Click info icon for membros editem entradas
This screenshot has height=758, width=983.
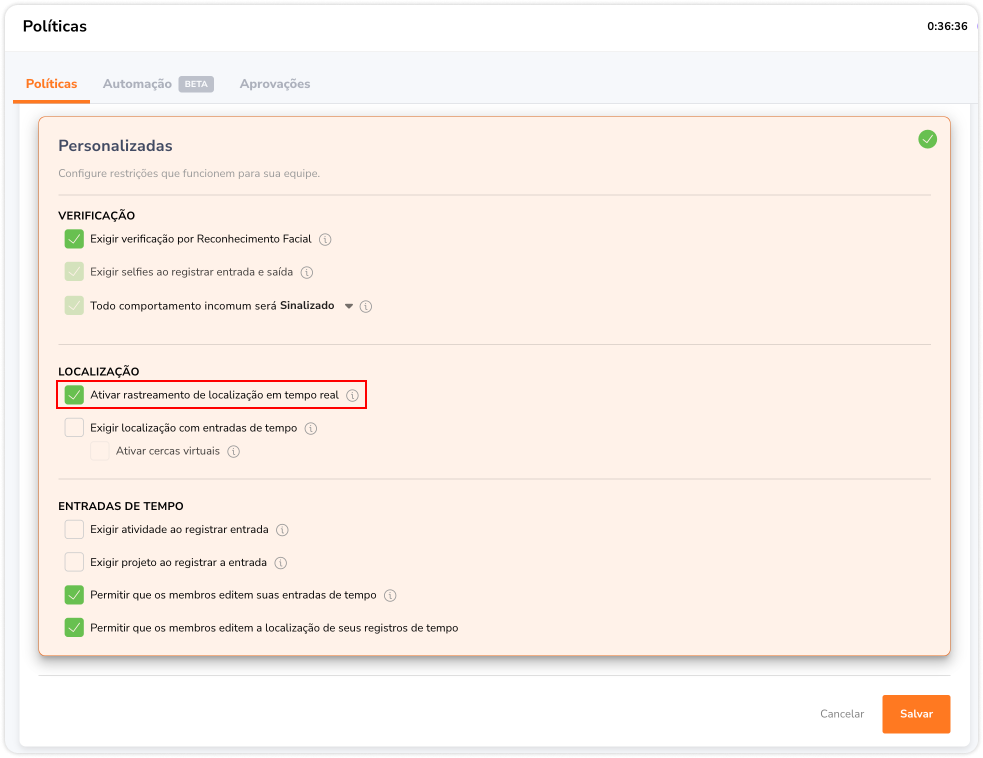tap(390, 596)
